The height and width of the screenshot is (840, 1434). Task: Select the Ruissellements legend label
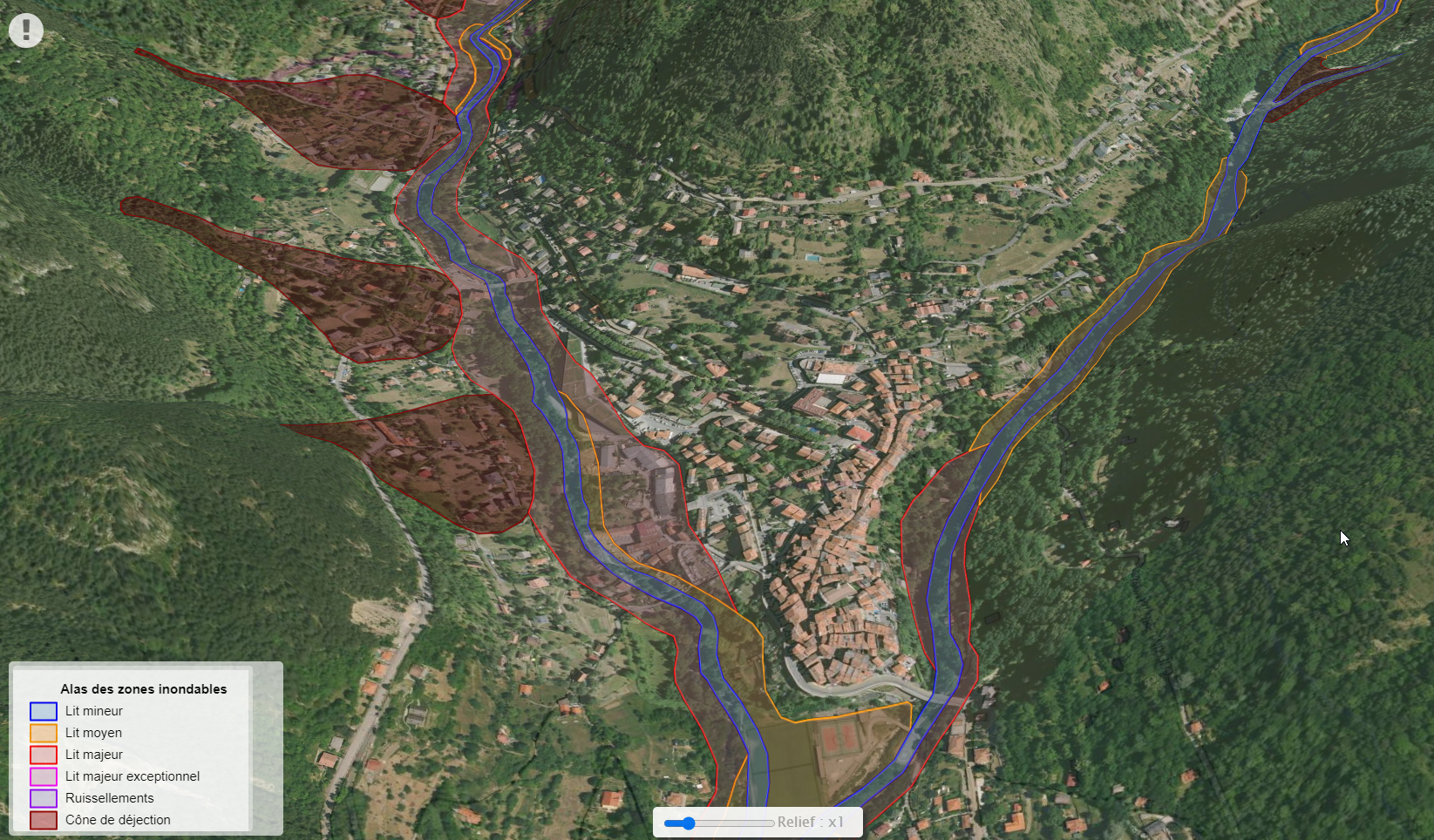(110, 798)
